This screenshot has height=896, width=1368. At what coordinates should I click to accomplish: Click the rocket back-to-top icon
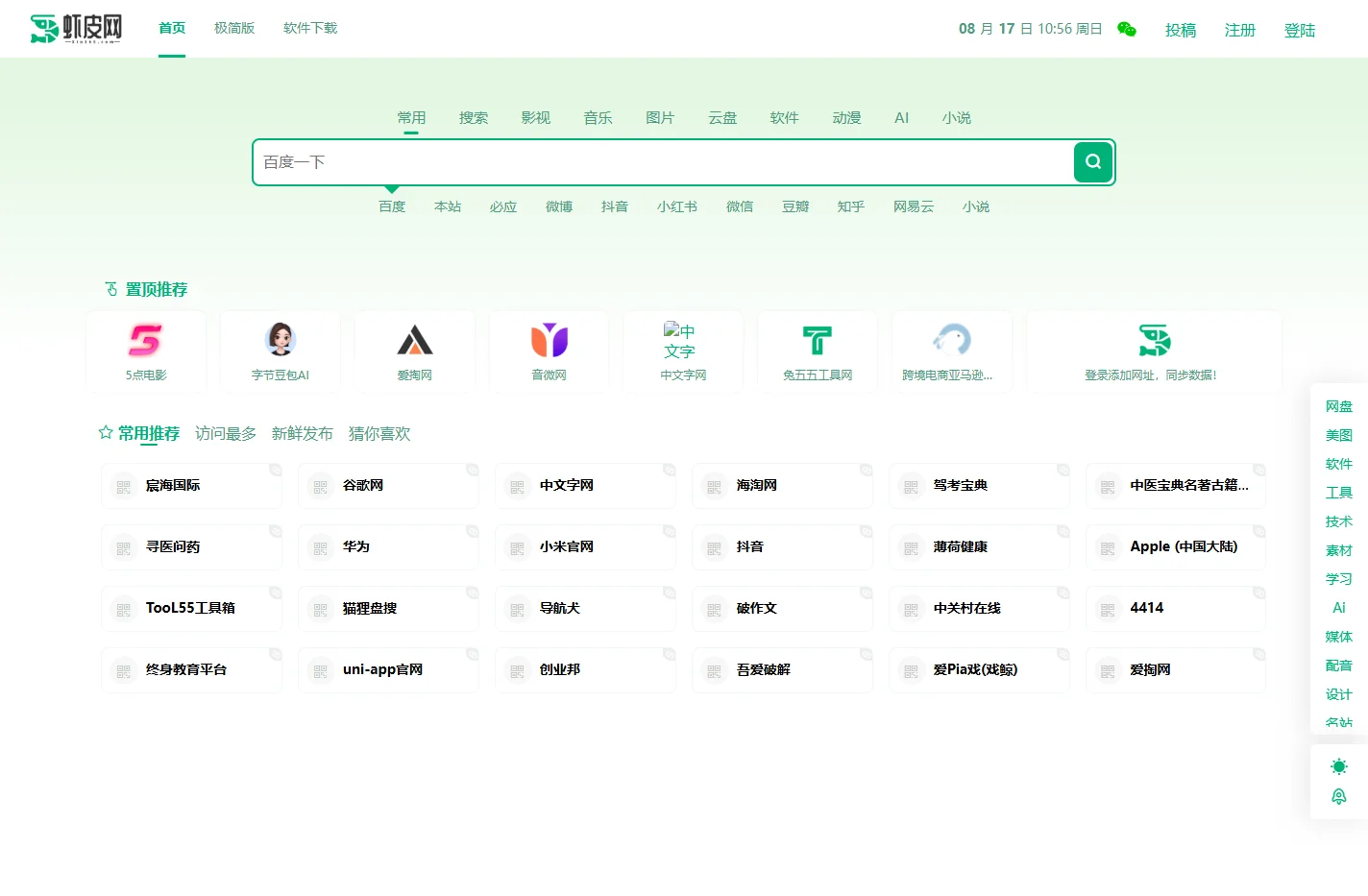(x=1339, y=796)
